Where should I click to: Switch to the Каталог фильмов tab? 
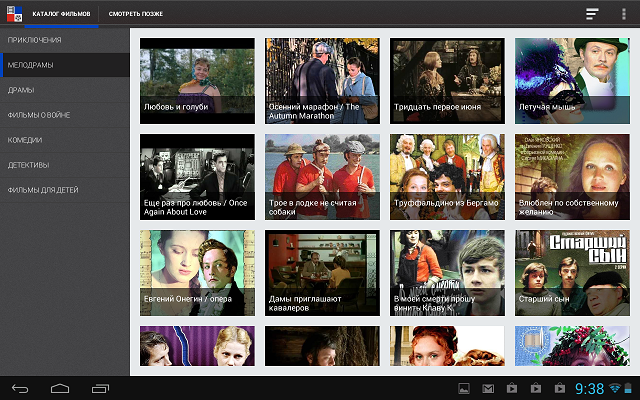tap(62, 14)
